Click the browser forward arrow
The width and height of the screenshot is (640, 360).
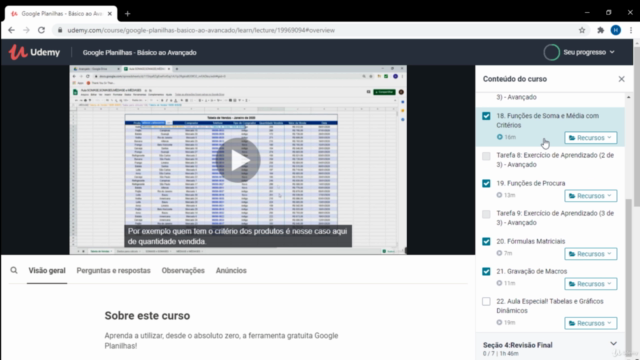[26, 30]
